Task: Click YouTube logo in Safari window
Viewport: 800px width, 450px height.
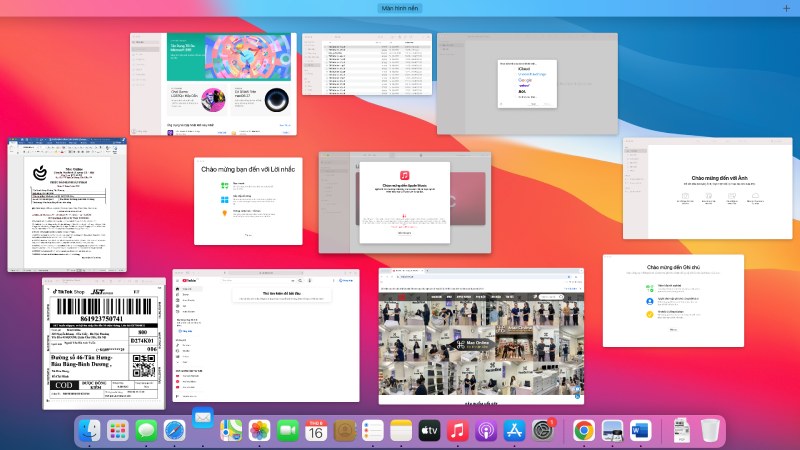Action: pos(189,280)
